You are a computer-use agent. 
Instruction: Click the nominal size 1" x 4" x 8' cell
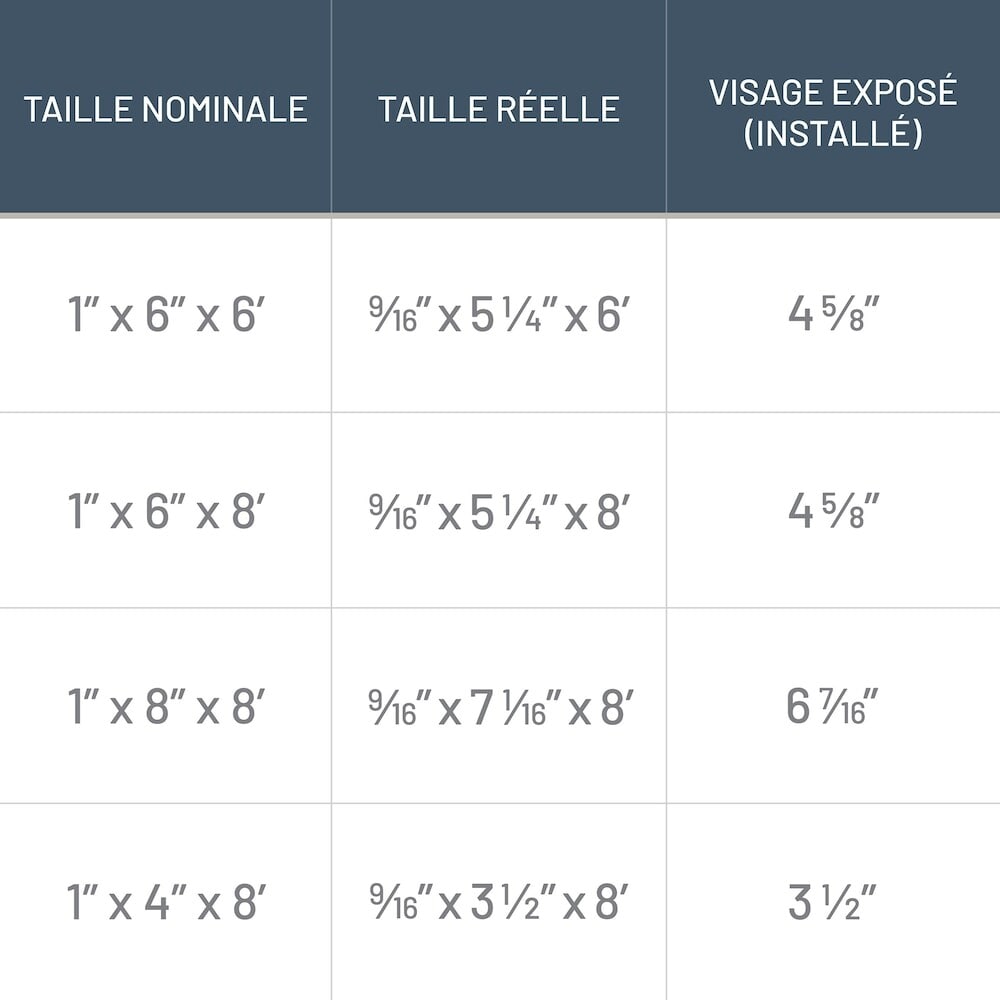coord(165,903)
